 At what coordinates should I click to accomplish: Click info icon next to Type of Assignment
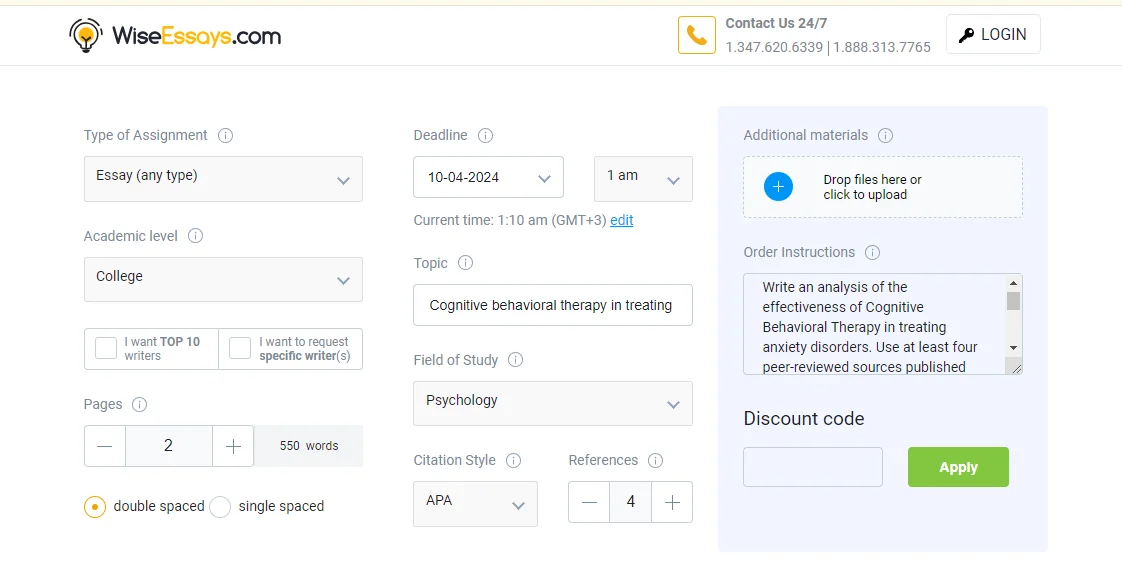click(x=225, y=135)
